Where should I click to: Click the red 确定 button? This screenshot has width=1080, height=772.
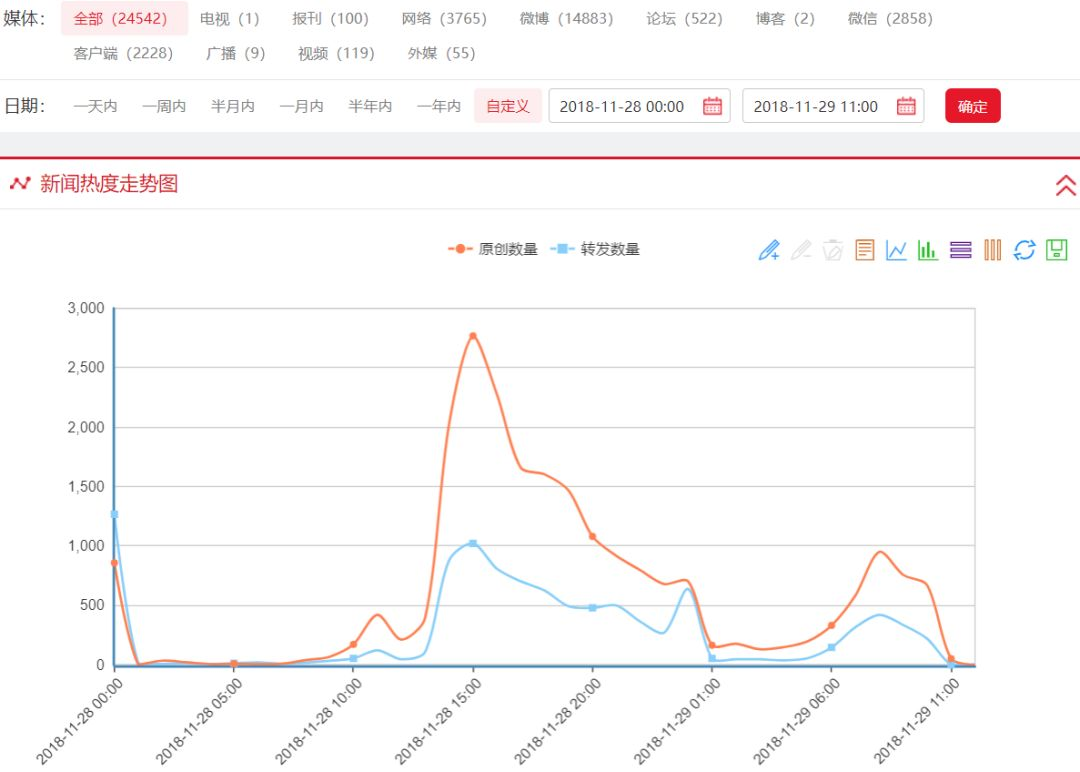coord(973,106)
